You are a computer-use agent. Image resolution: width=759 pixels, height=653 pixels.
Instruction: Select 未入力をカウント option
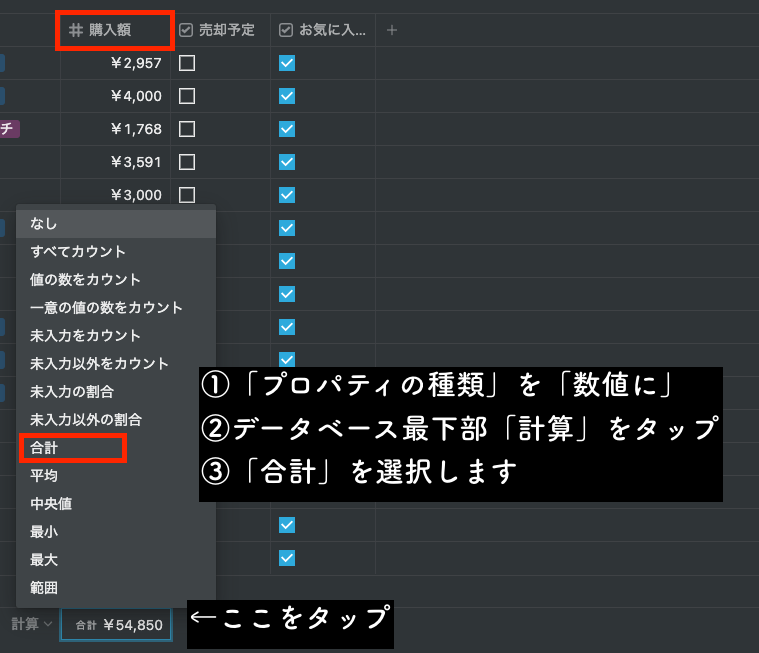116,336
